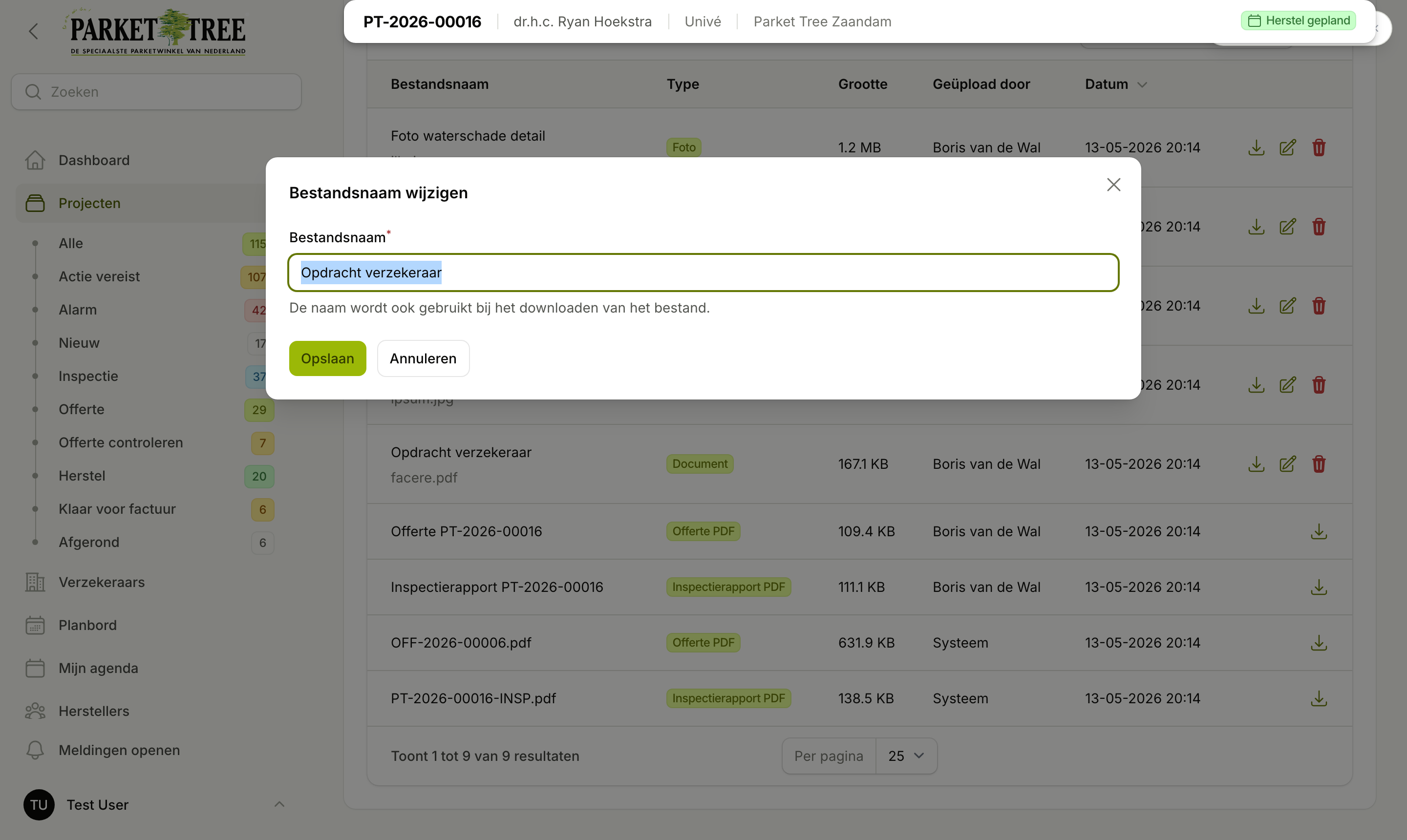This screenshot has height=840, width=1407.
Task: Download PT-2026-00016-INSP.pdf
Action: pyautogui.click(x=1319, y=698)
